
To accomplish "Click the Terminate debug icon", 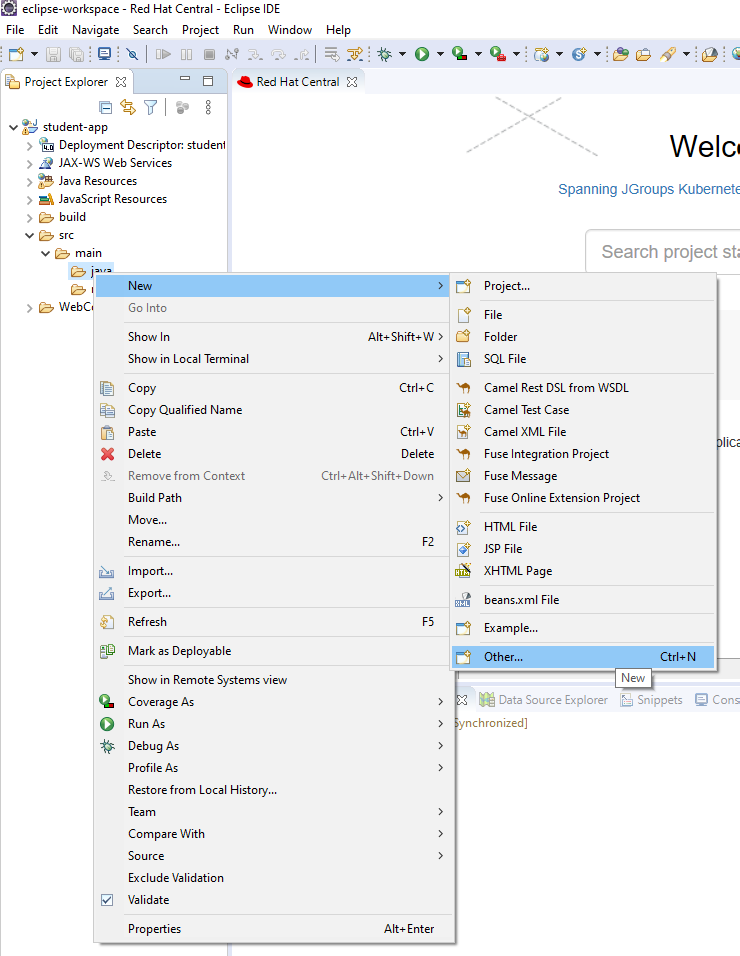I will [x=209, y=54].
